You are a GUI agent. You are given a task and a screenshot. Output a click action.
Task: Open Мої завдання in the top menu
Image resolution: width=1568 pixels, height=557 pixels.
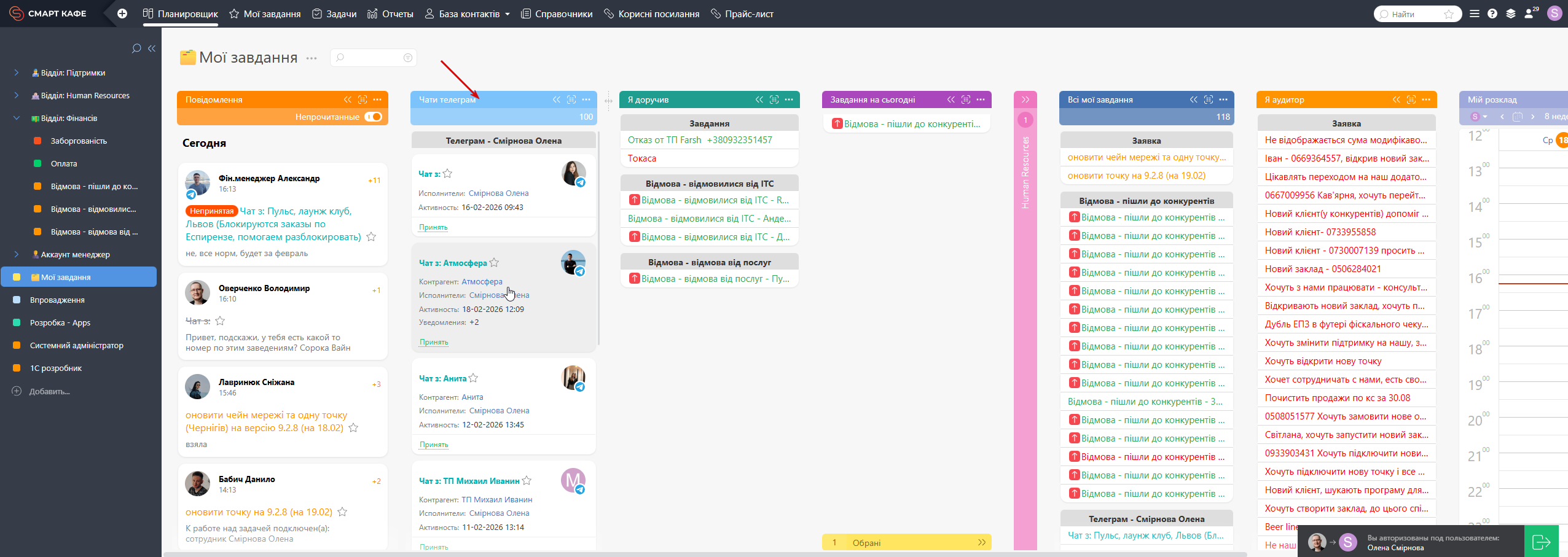pos(265,14)
